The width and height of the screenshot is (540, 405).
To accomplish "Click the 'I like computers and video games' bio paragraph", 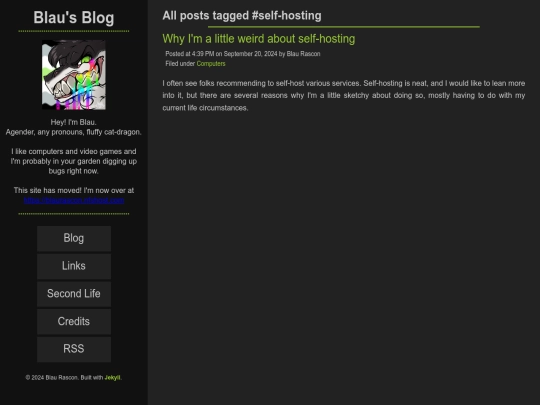I will (x=74, y=161).
